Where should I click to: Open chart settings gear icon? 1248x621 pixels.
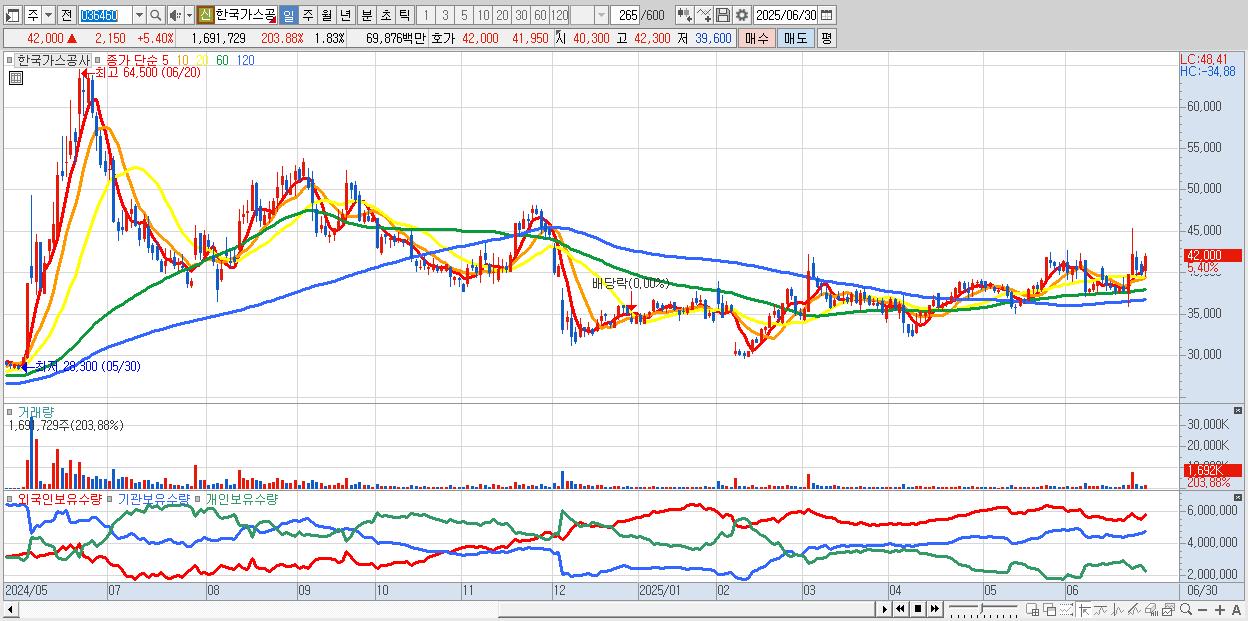pyautogui.click(x=742, y=15)
